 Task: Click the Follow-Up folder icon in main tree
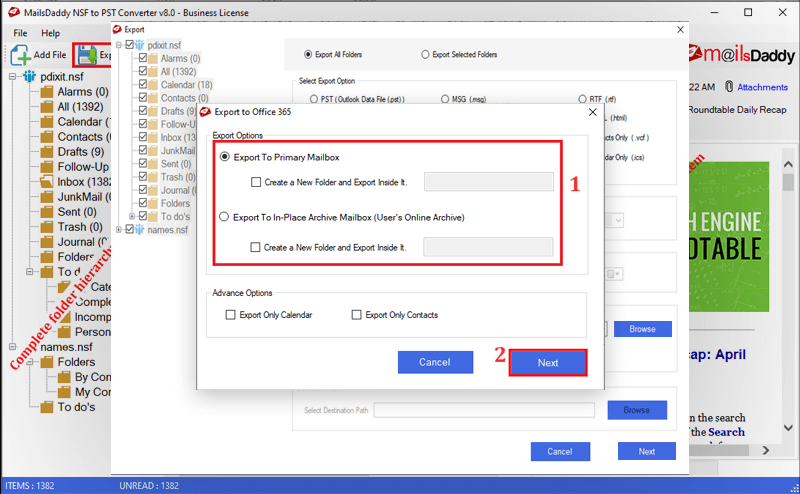(x=47, y=167)
